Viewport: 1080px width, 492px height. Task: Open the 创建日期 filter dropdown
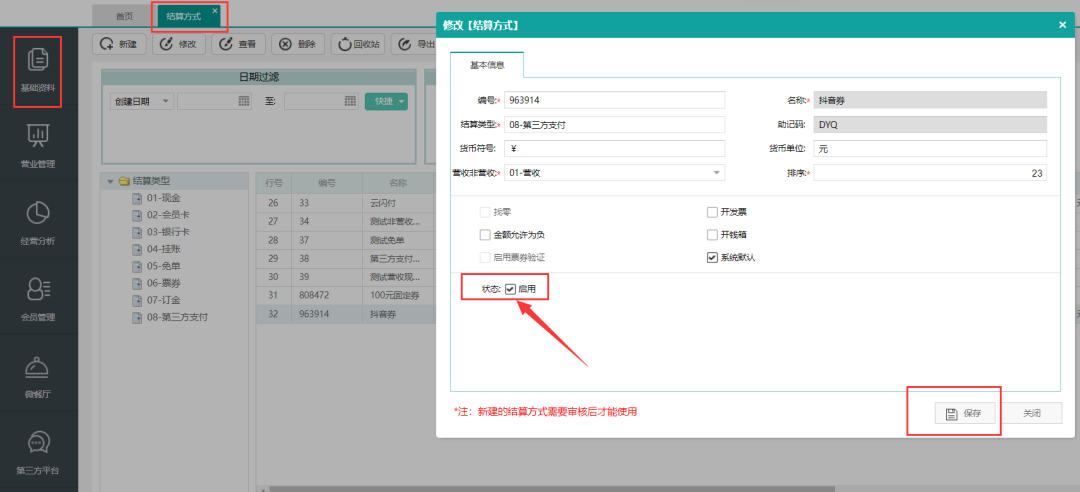(141, 101)
